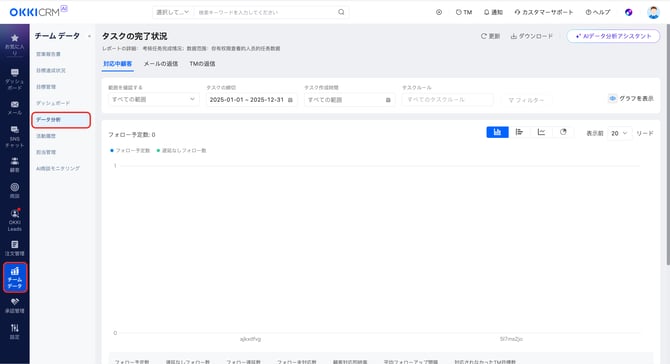
Task: Click the 更新 refresh button
Action: (490, 36)
